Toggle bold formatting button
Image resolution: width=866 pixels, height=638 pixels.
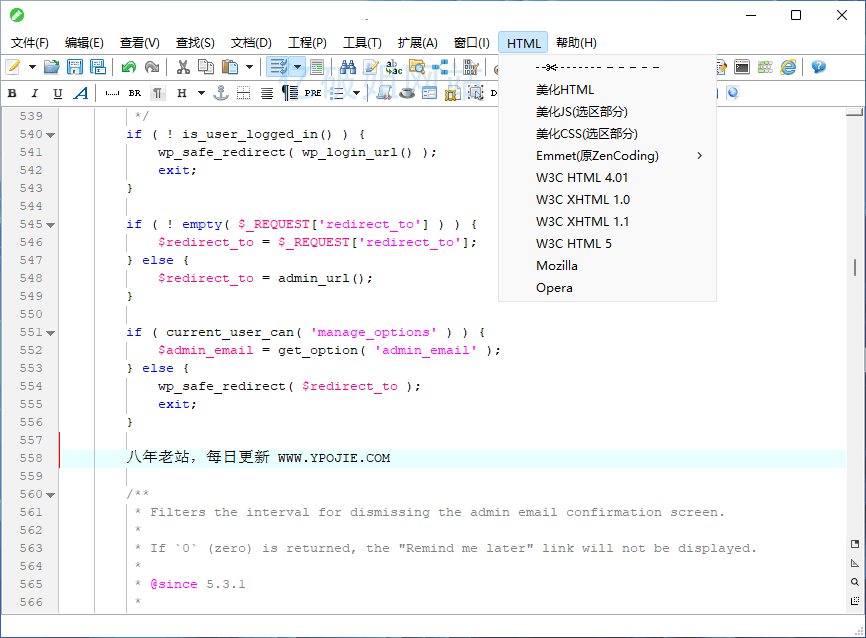pos(12,93)
